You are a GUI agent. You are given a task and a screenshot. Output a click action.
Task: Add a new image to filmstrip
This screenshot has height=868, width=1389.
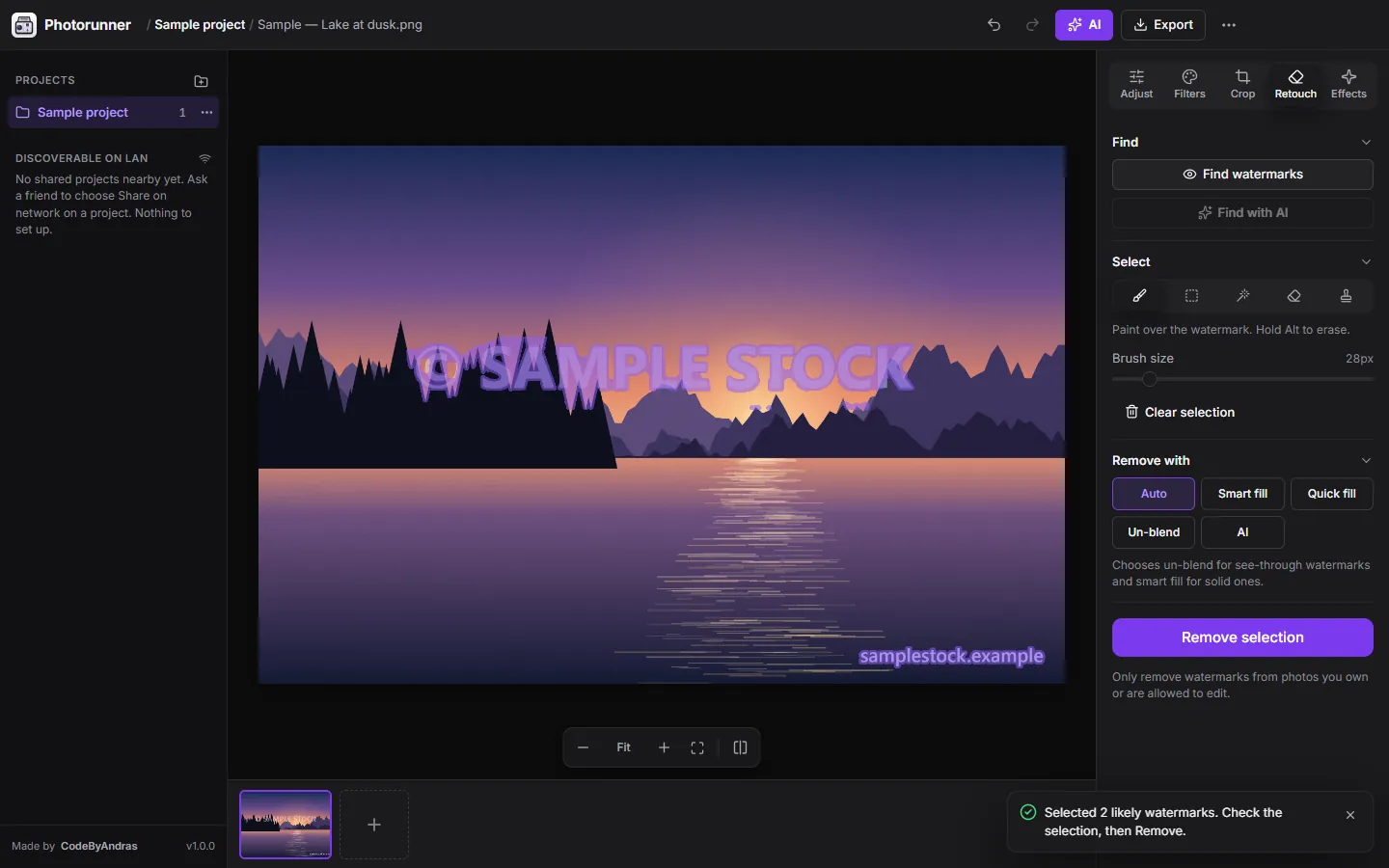click(x=374, y=825)
